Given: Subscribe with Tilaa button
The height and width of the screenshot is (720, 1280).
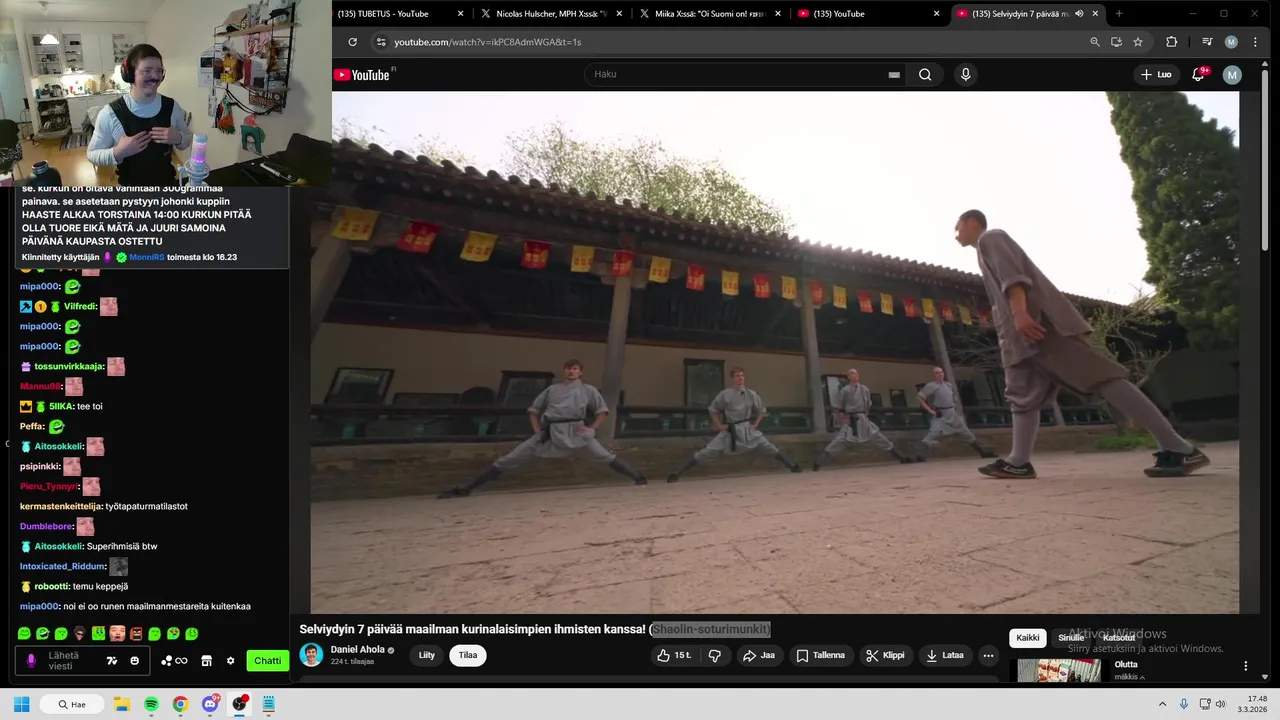Looking at the screenshot, I should pos(468,655).
